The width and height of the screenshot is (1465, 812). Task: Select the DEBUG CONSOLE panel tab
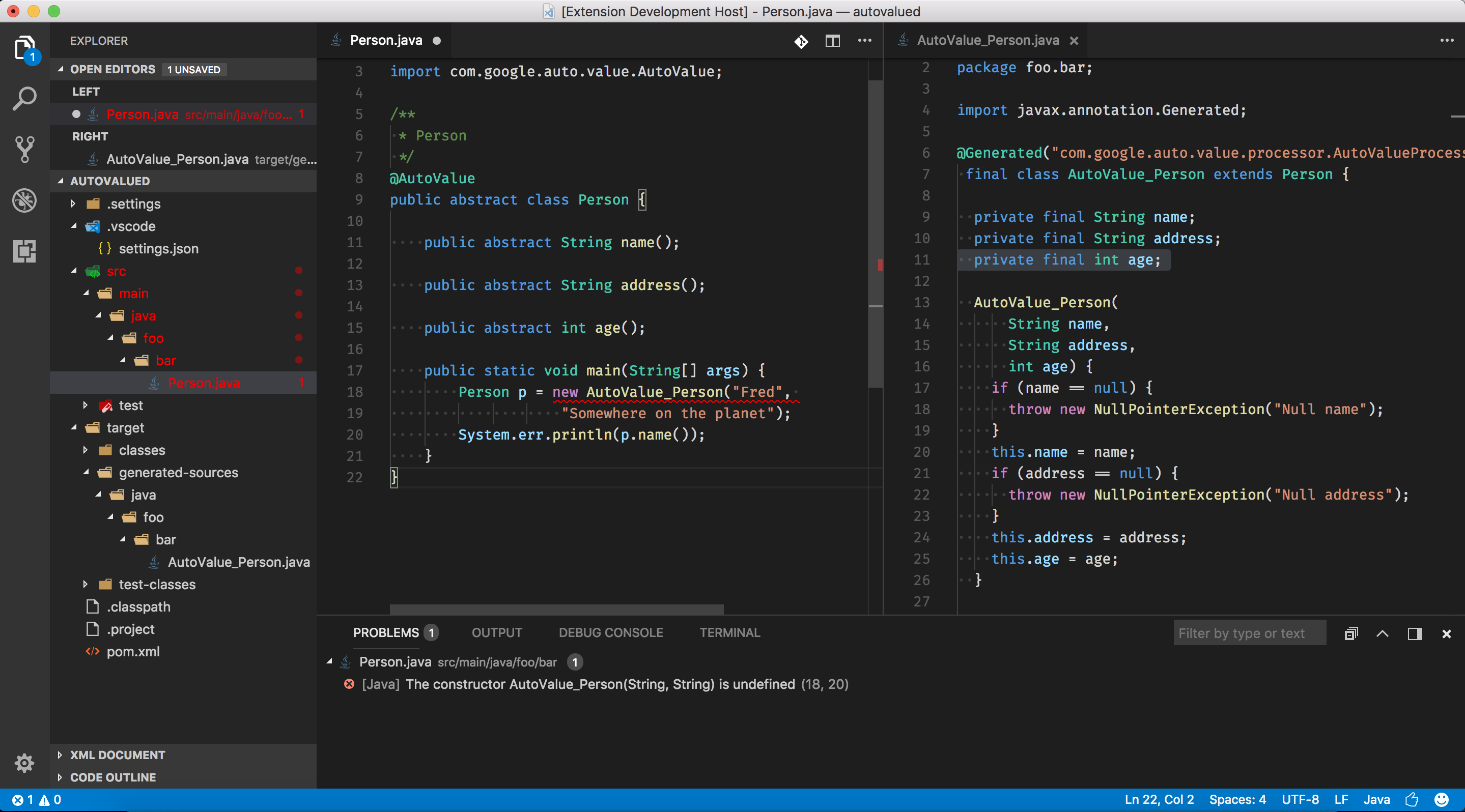click(x=611, y=633)
